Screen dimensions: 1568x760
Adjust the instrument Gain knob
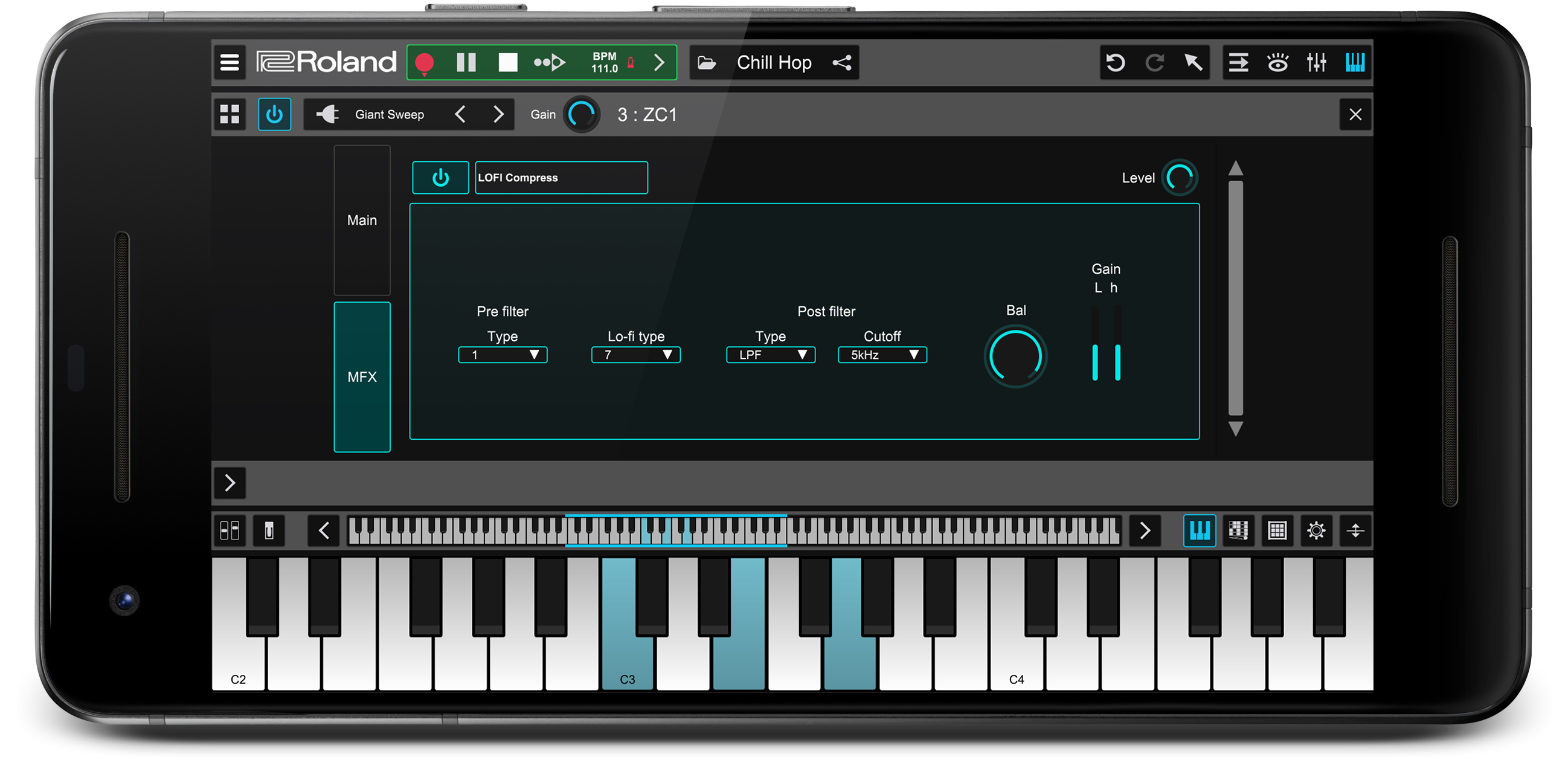click(581, 114)
